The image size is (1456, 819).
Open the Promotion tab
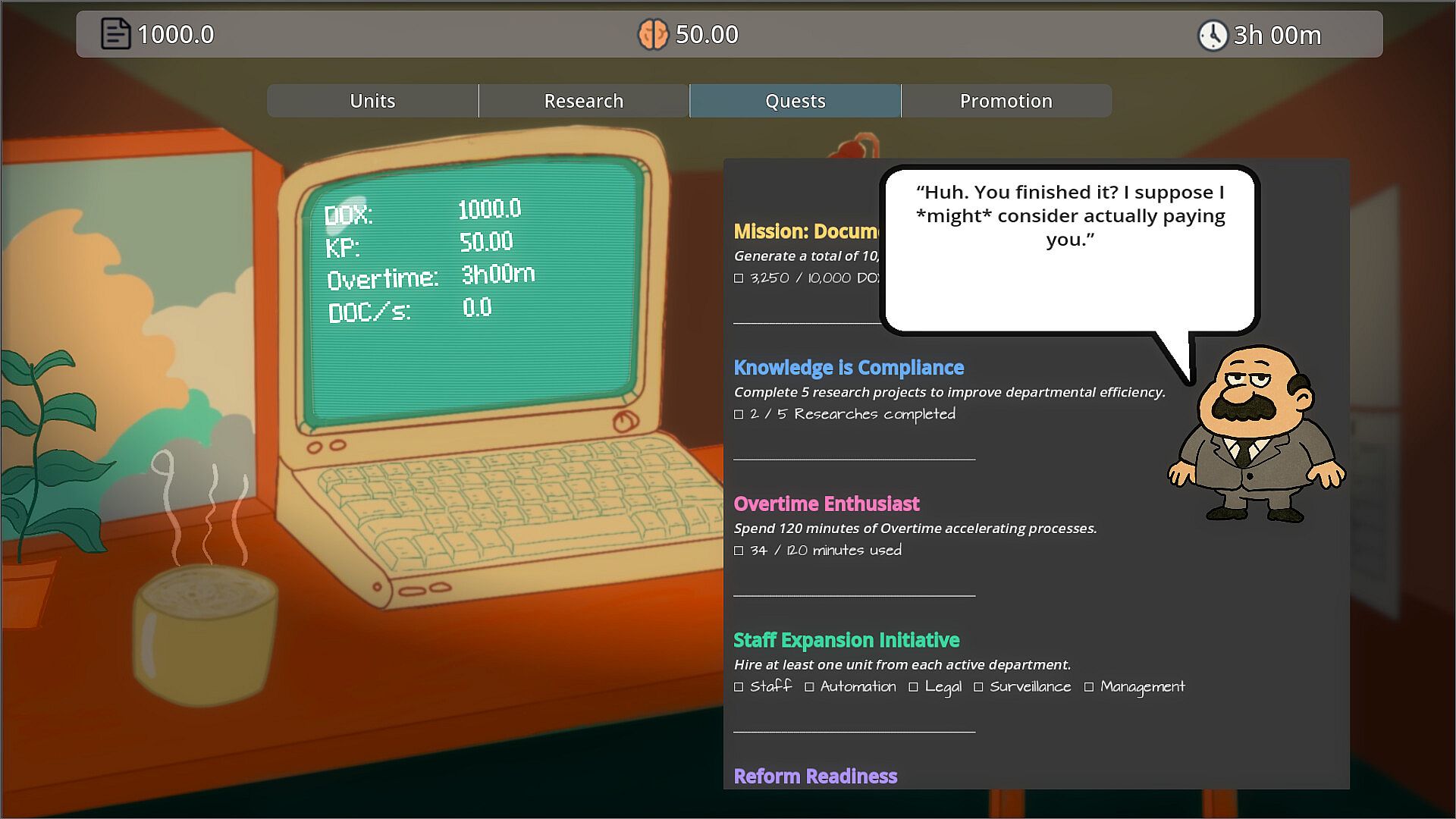coord(1006,101)
